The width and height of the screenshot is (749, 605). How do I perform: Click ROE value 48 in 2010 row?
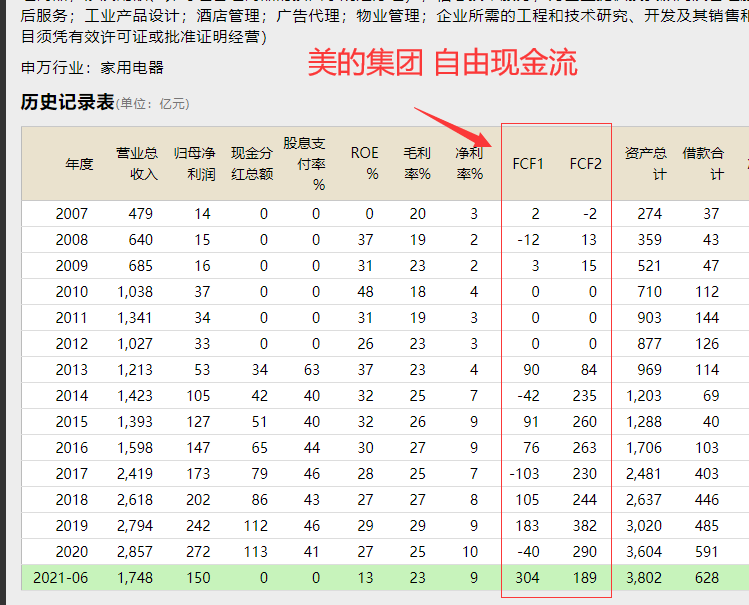point(365,292)
